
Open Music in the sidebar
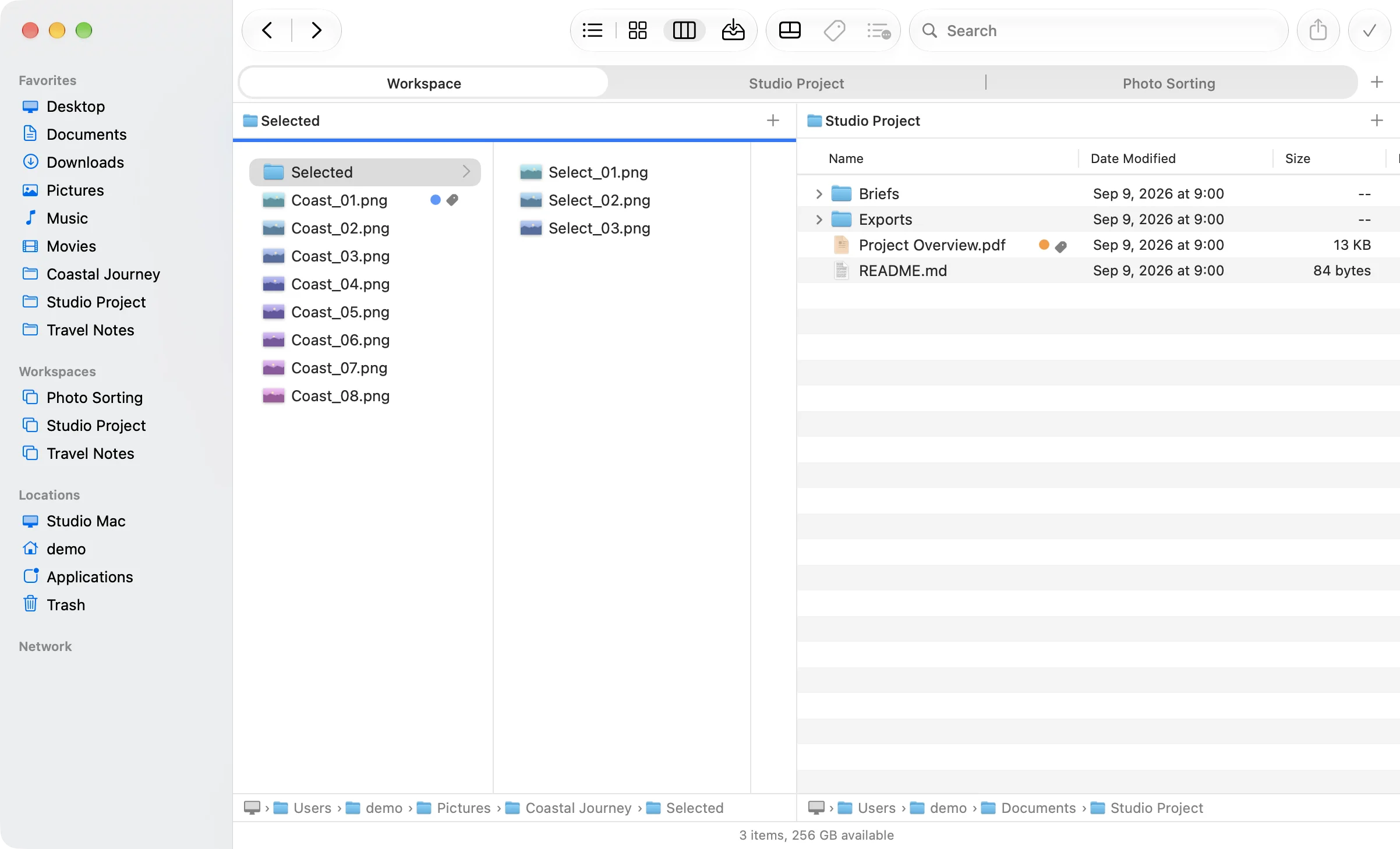[x=67, y=218]
